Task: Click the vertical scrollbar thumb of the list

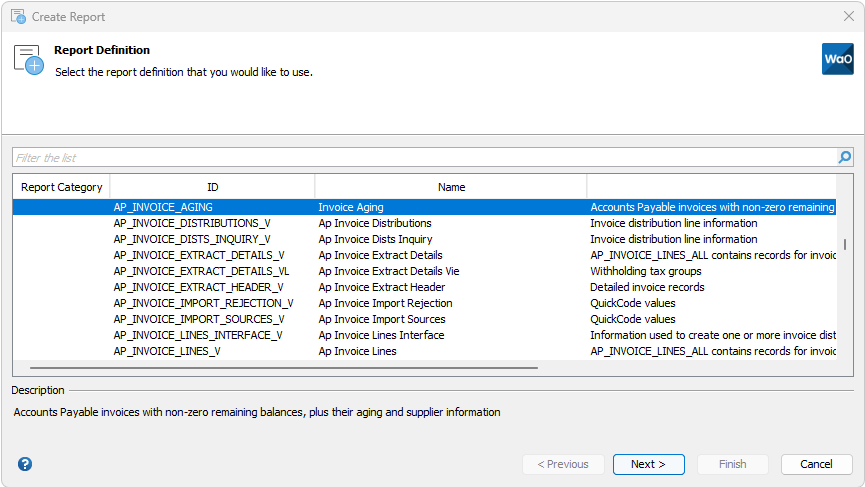Action: [845, 244]
